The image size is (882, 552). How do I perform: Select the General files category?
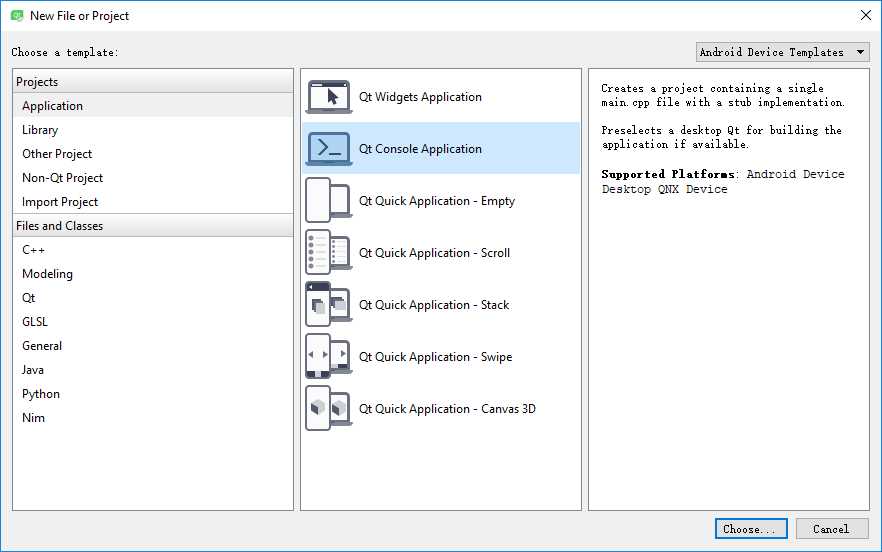[x=153, y=345]
